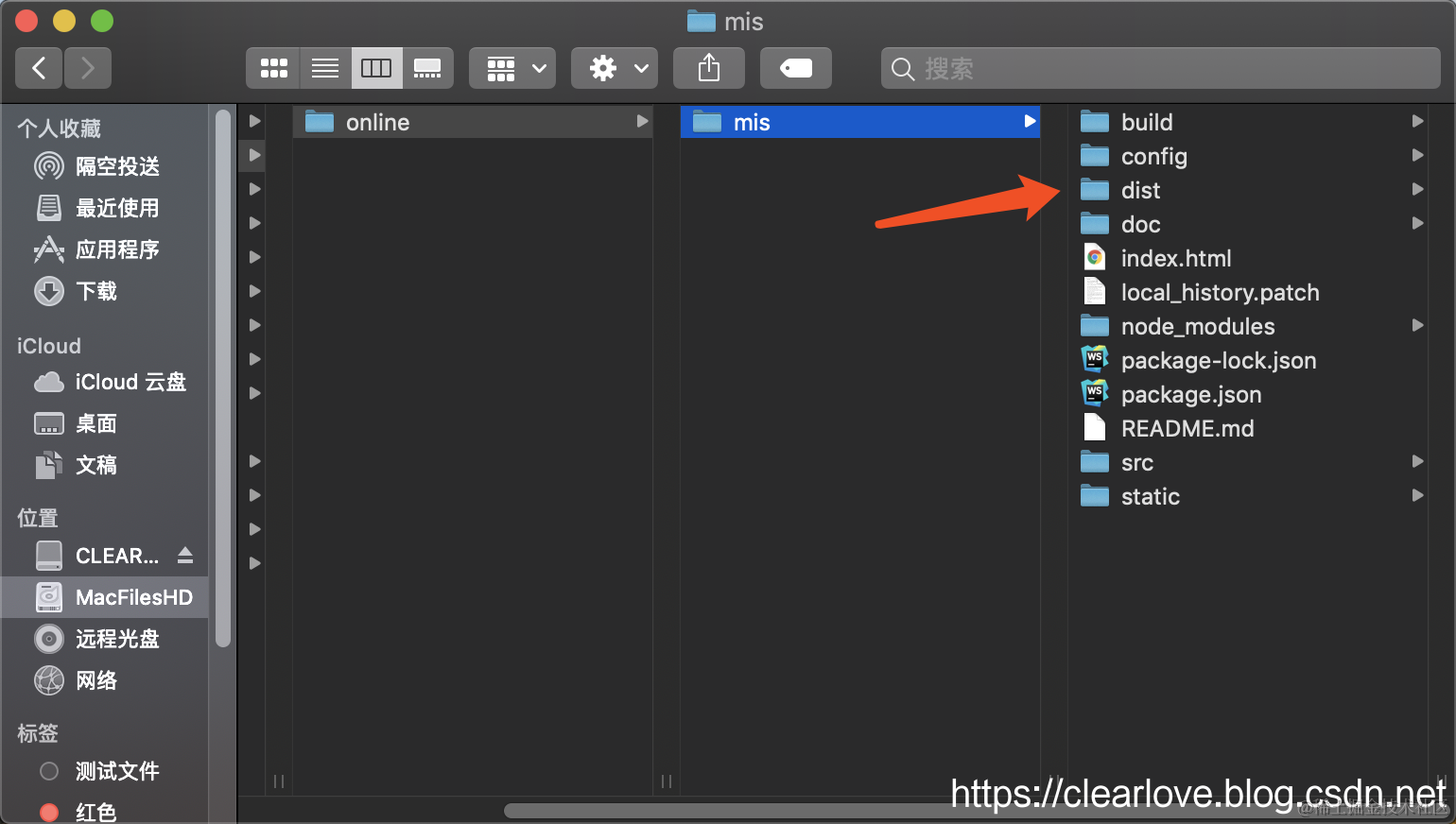The image size is (1456, 824).
Task: Open the node_modules folder
Action: click(1248, 326)
